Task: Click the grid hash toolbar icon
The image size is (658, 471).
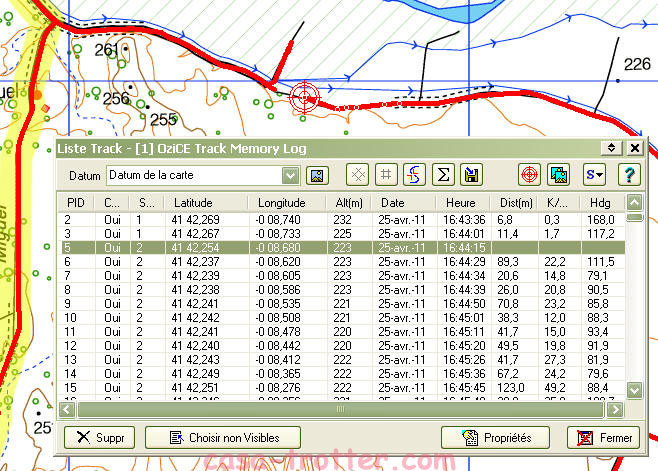Action: [386, 175]
